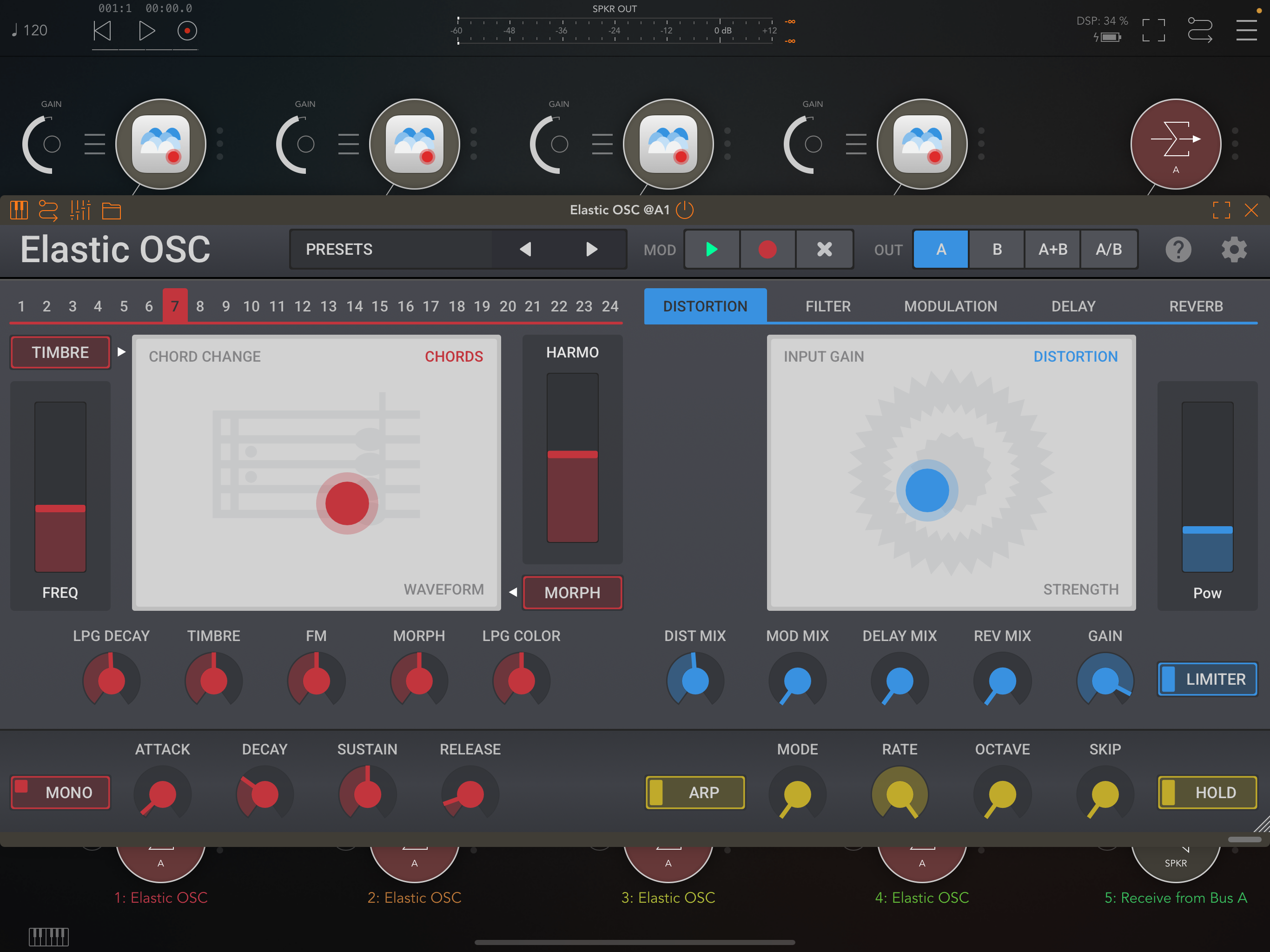1270x952 pixels.
Task: Select output A+B button
Action: pos(1052,249)
